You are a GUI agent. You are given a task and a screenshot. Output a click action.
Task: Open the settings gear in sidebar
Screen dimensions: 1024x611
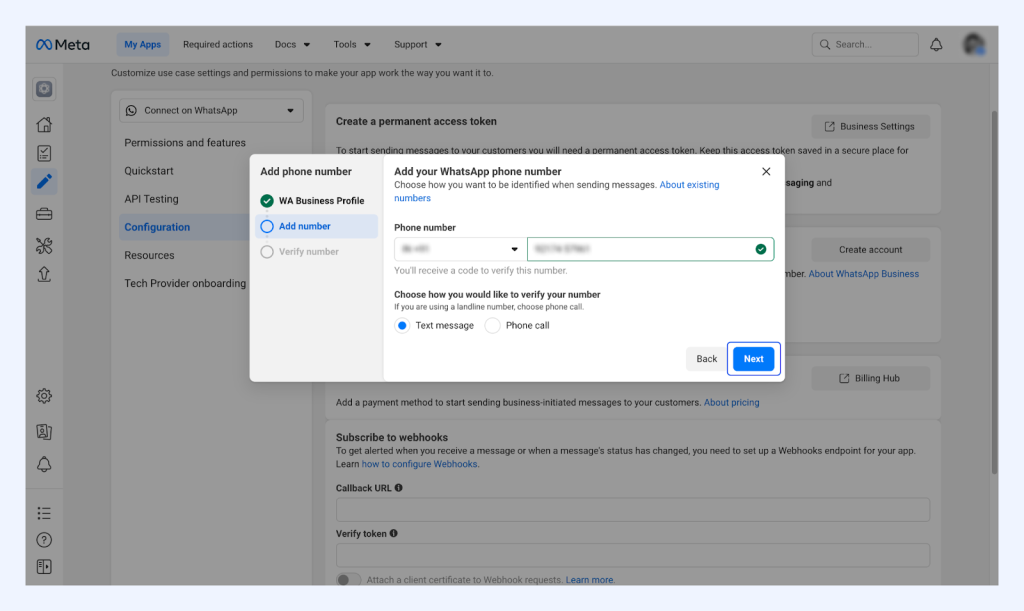(x=44, y=396)
